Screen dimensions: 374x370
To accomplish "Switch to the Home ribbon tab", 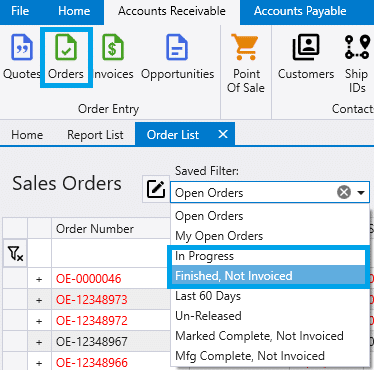I will point(74,11).
